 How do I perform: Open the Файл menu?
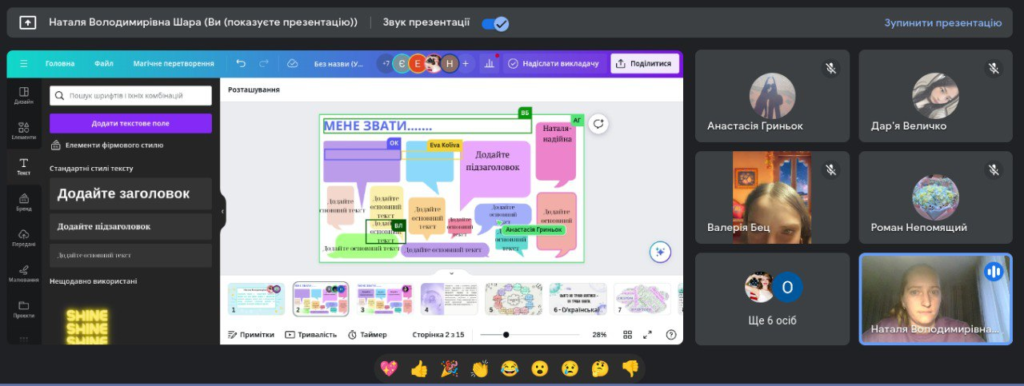(x=103, y=63)
